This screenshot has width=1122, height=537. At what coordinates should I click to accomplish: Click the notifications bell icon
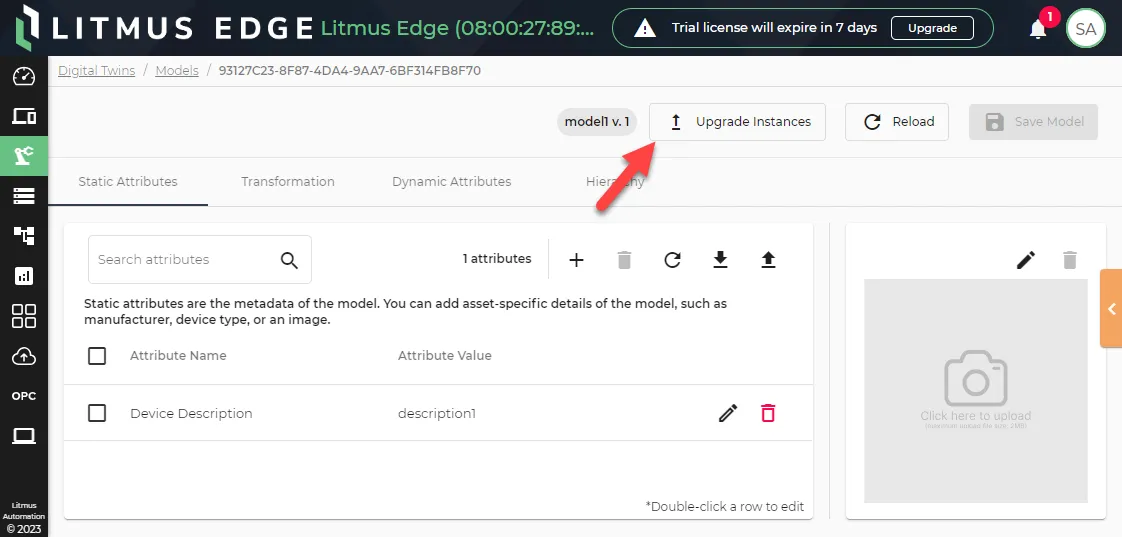(x=1038, y=29)
